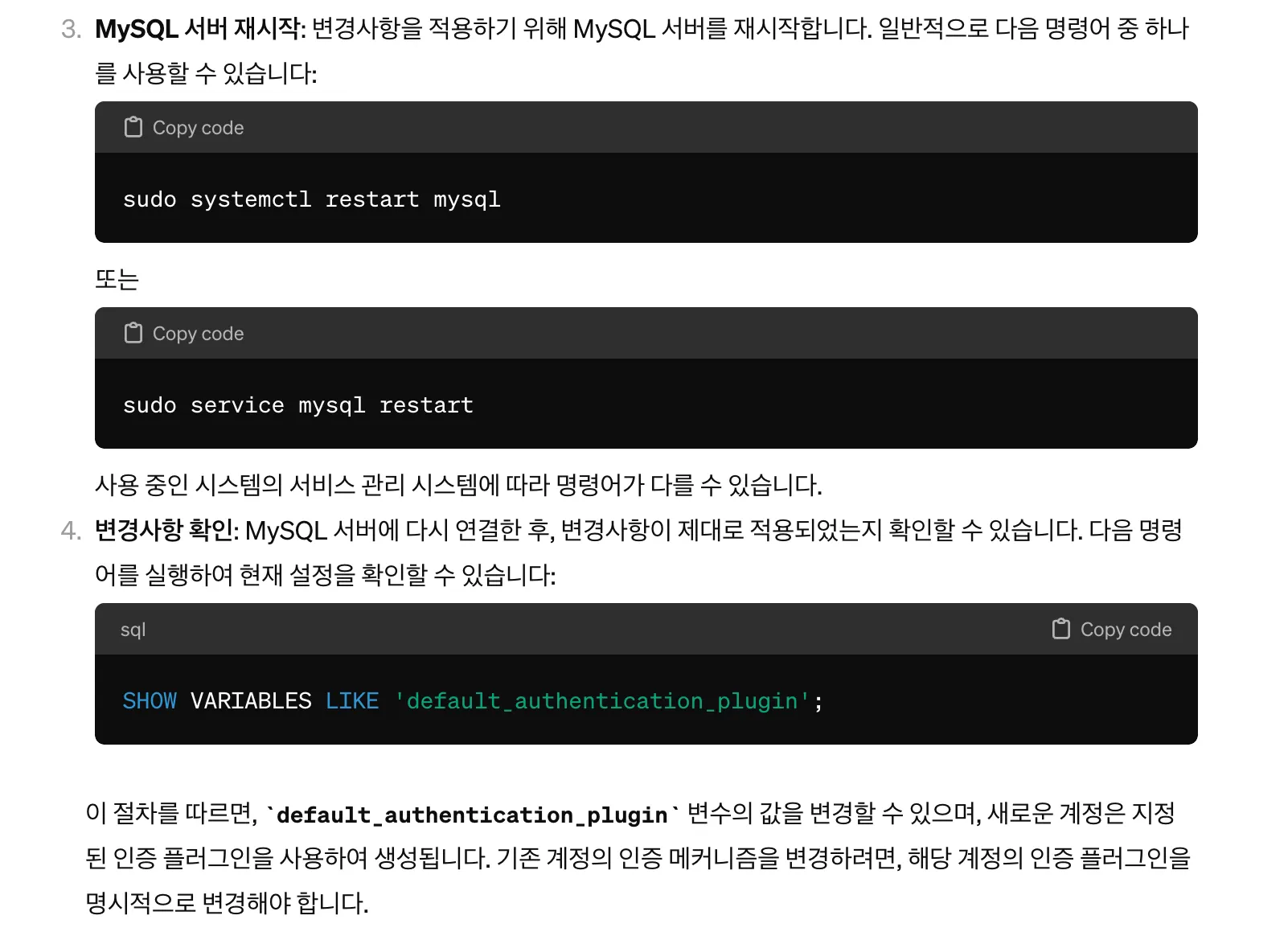The width and height of the screenshot is (1288, 936).
Task: Click the sudo systemctl restart mysql command text
Action: [312, 199]
